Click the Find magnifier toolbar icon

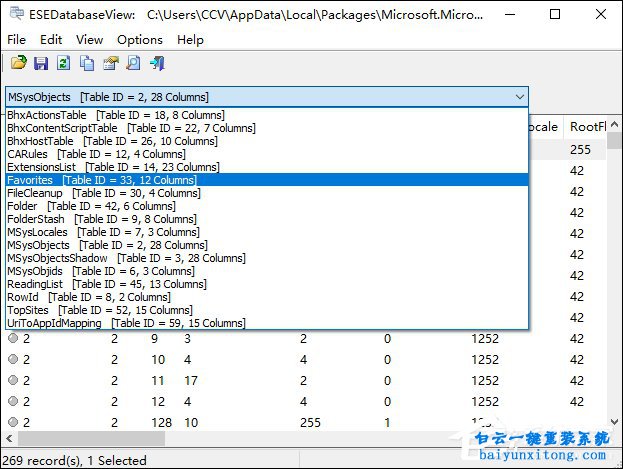coord(133,64)
